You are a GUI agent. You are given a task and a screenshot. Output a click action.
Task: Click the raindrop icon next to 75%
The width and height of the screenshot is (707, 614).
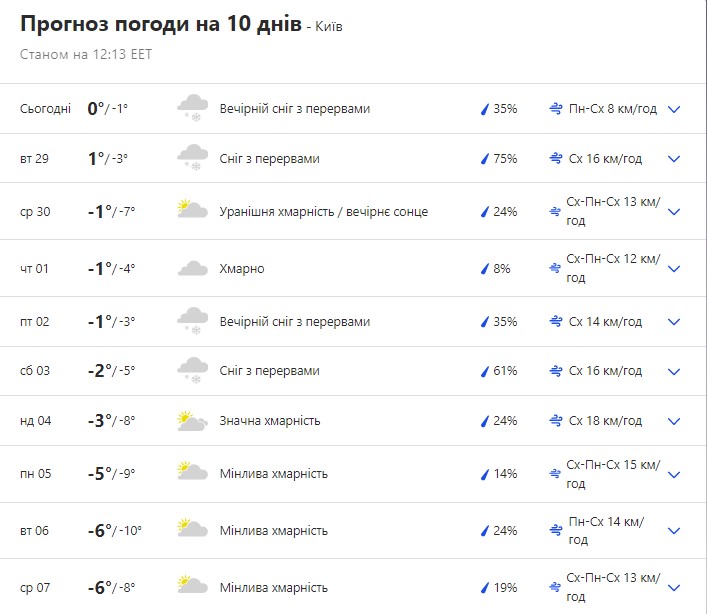485,158
